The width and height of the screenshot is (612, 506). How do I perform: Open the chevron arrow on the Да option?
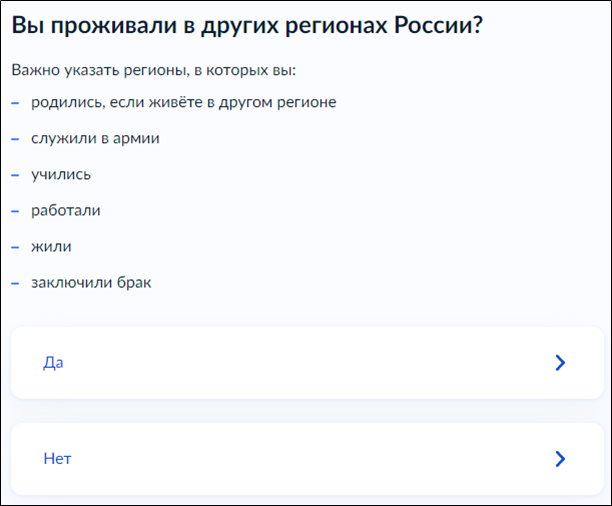tap(560, 363)
